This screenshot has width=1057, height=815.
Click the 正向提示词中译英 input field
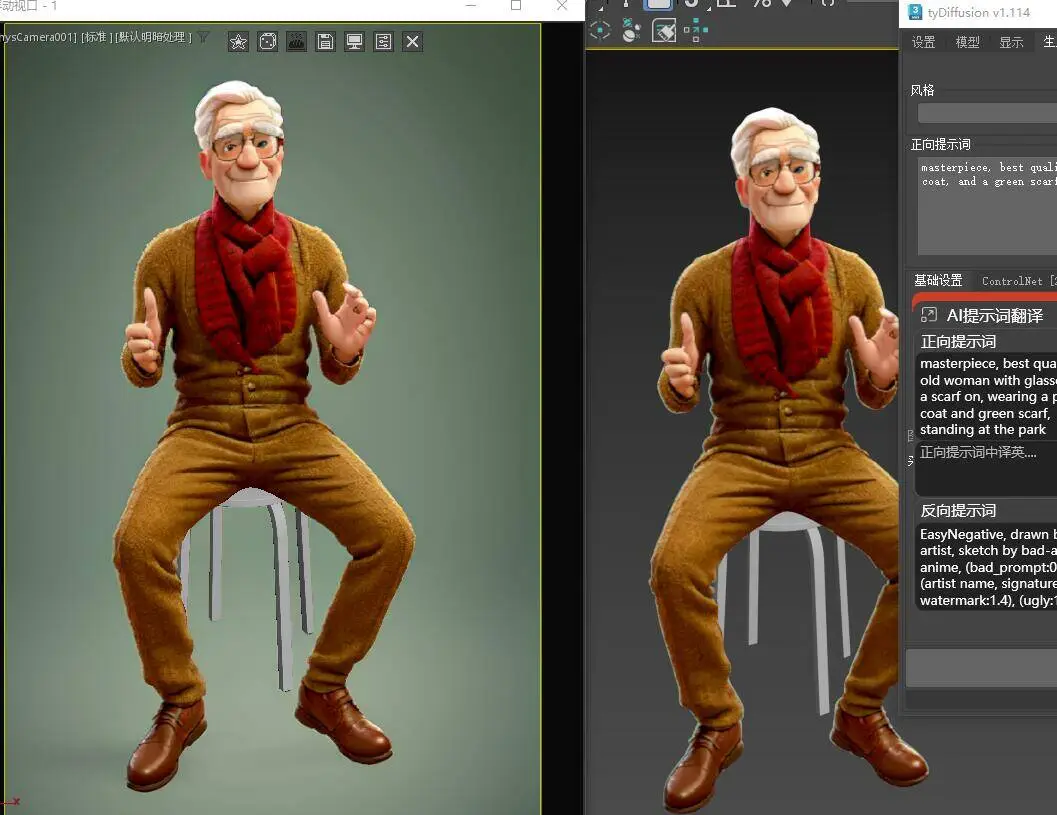(x=988, y=469)
